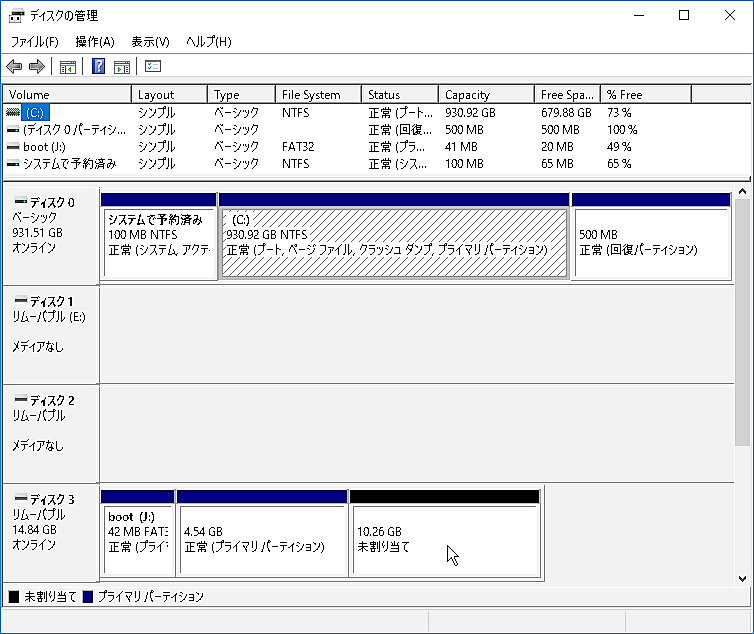Click the black 未割り当て legend swatch
The image size is (754, 634).
point(14,597)
